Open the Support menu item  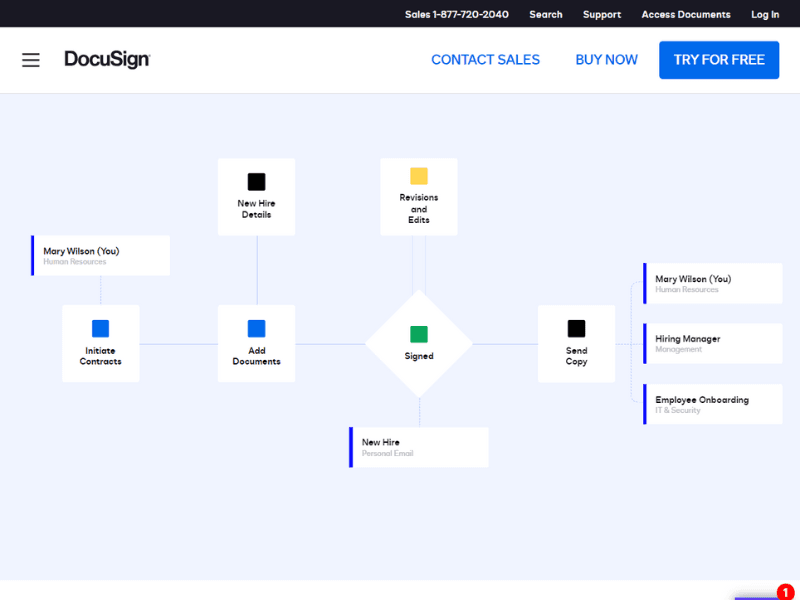[x=602, y=14]
